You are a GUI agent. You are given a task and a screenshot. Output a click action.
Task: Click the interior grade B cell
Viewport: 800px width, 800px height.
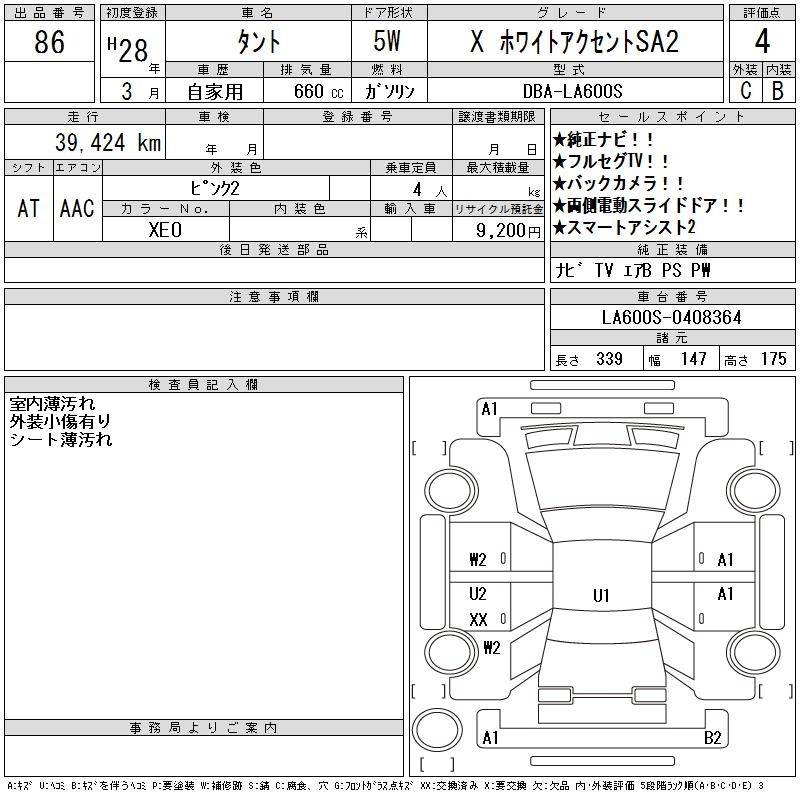tap(777, 90)
